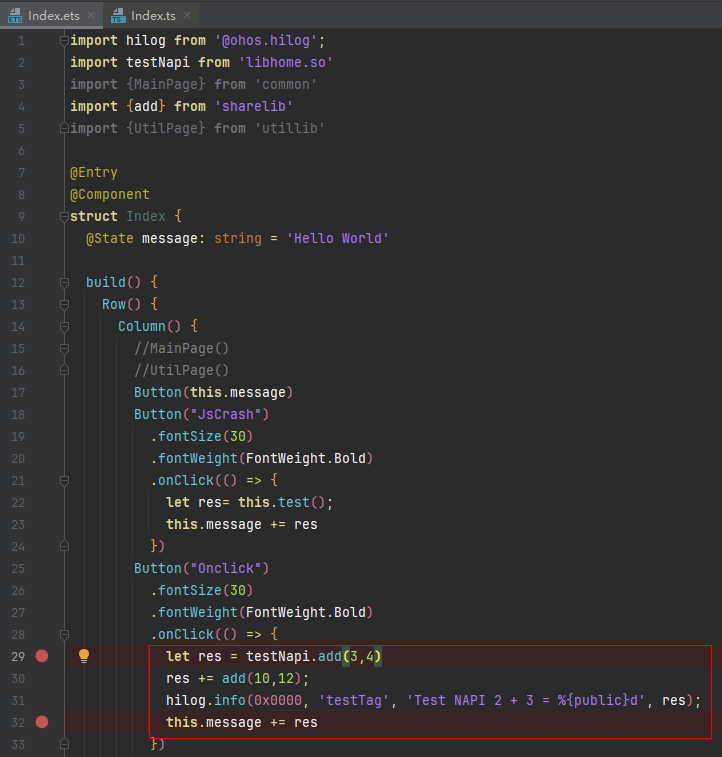722x757 pixels.
Task: Collapse the build() method fold marker
Action: [x=64, y=283]
